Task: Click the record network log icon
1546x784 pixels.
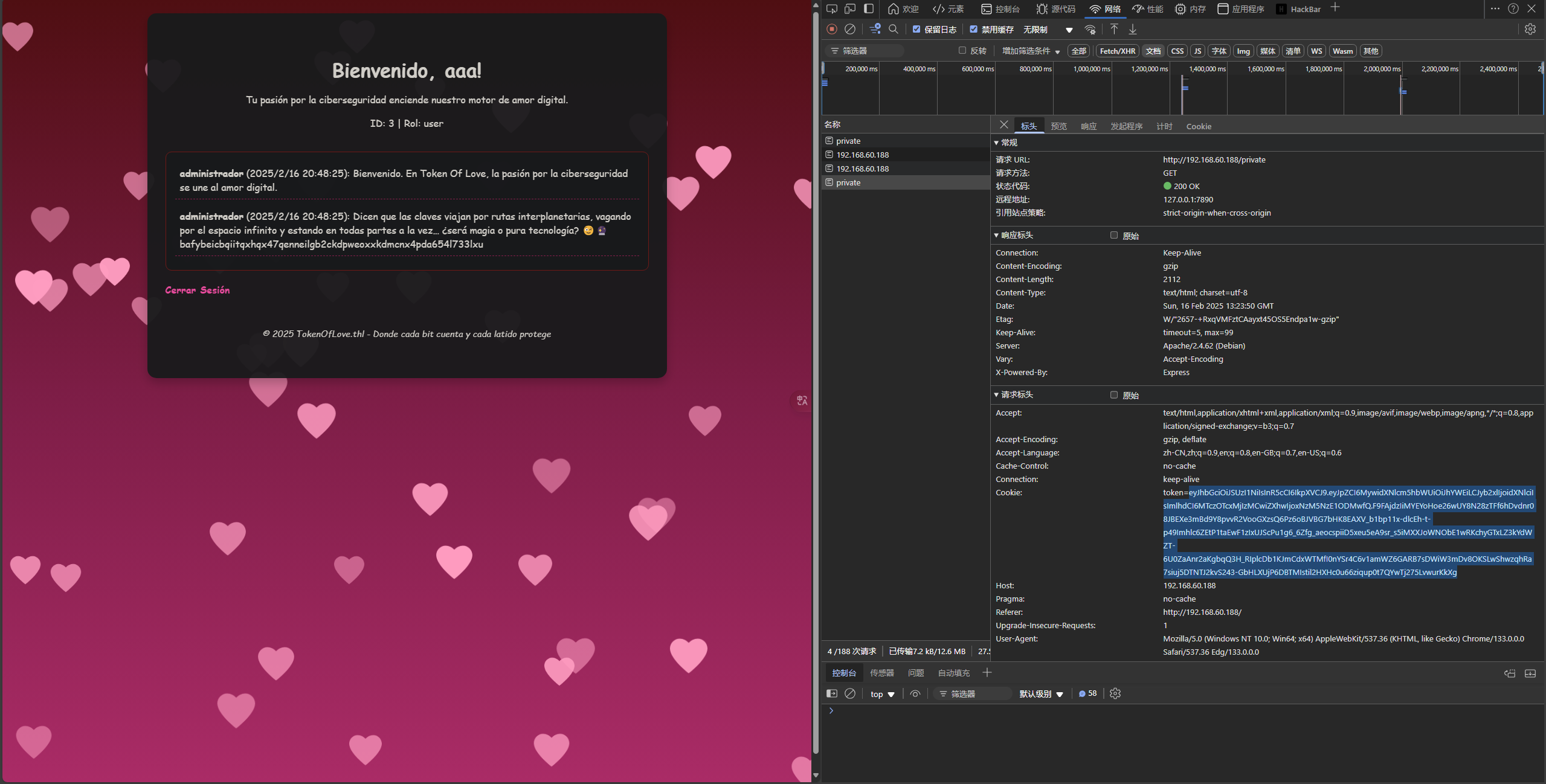Action: click(x=832, y=29)
